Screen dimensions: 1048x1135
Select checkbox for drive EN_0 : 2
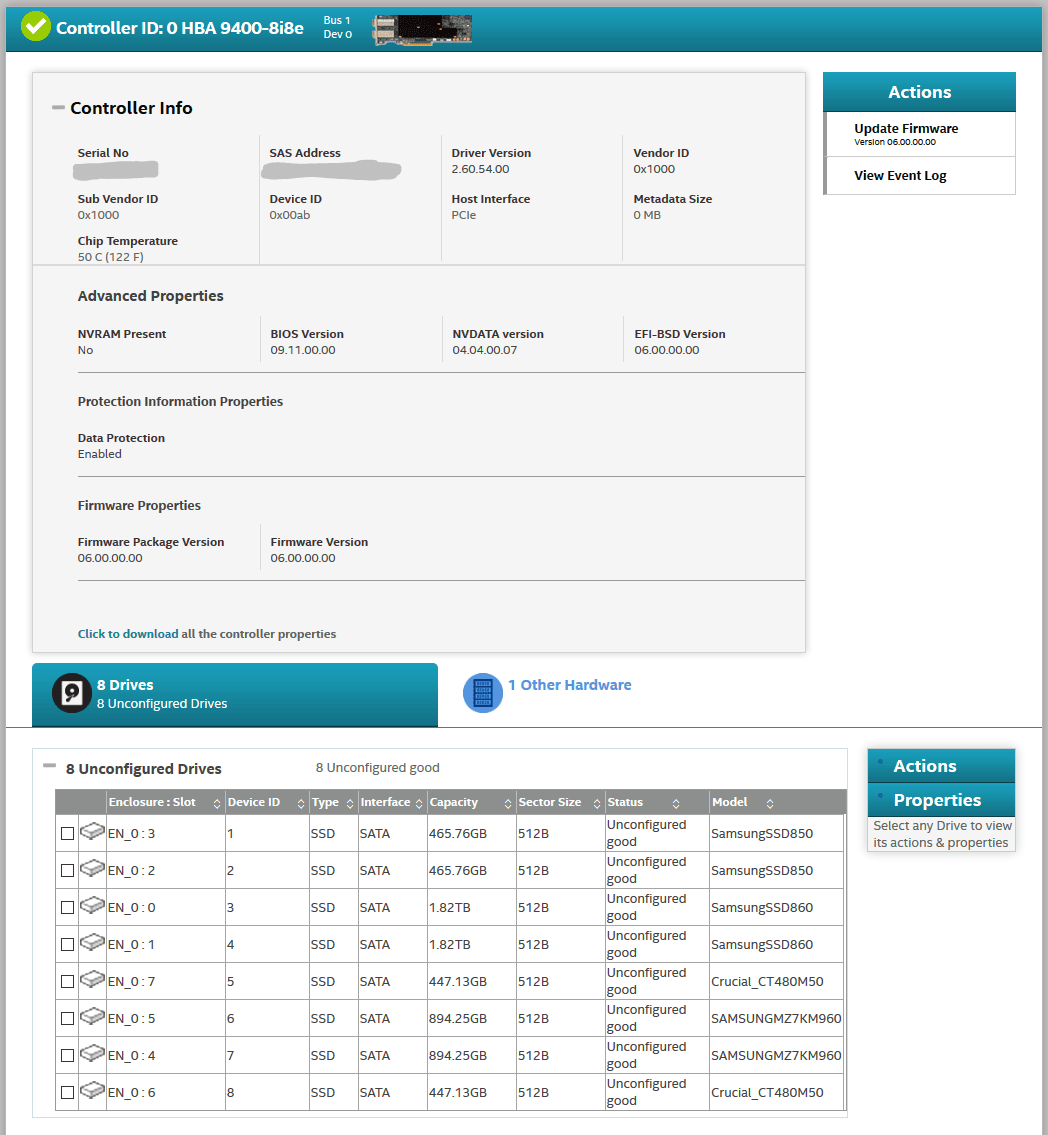(x=67, y=871)
